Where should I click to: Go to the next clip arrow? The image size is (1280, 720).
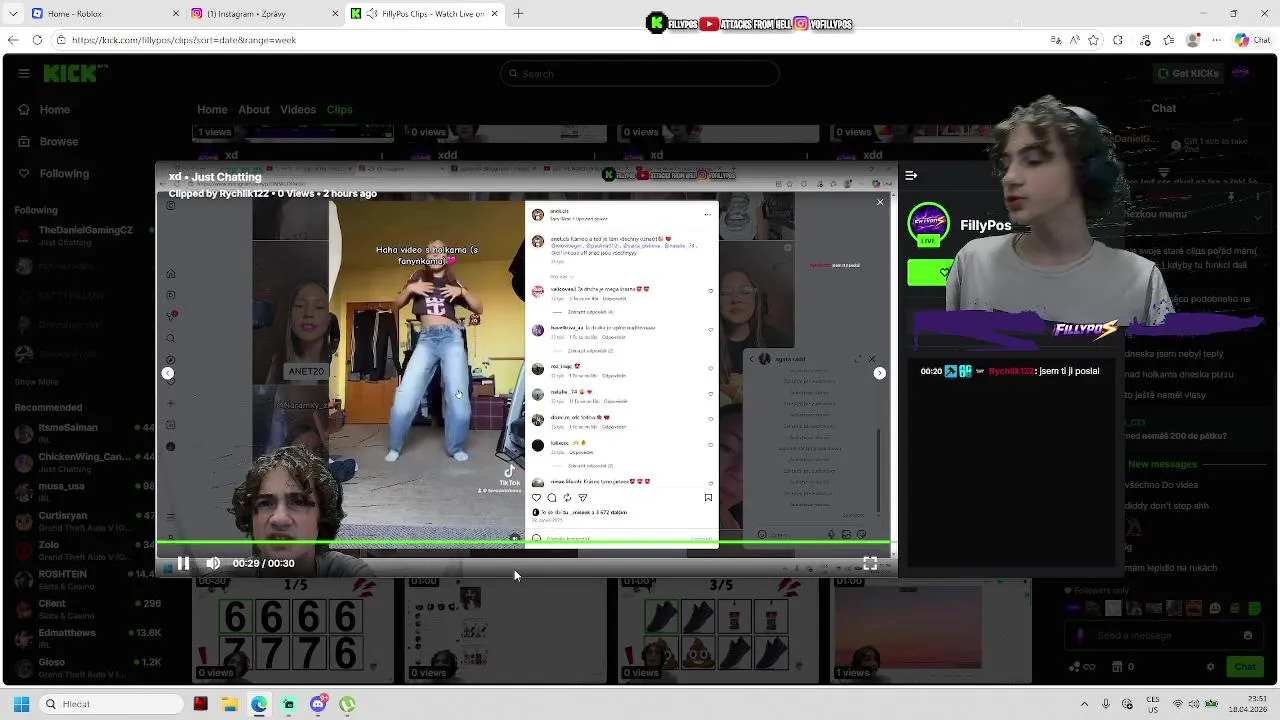click(x=879, y=373)
